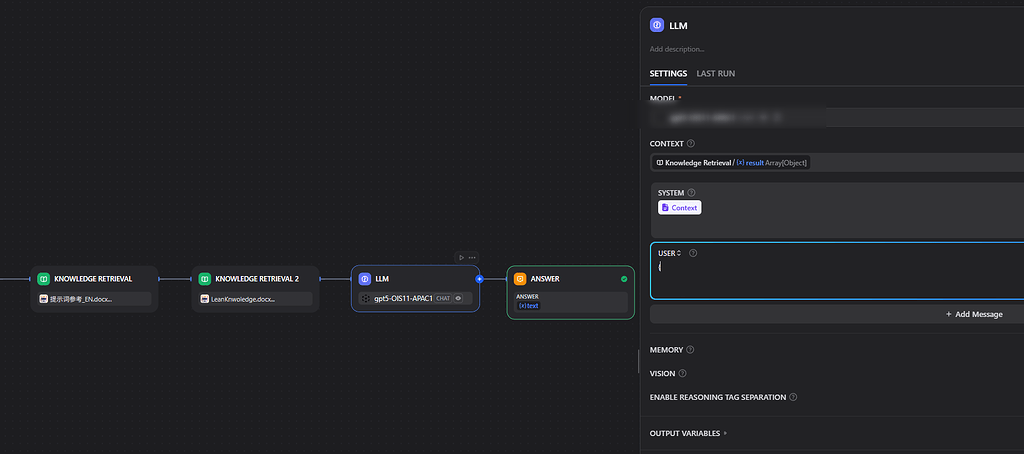Click the Enable Reasoning Tag Separation help icon

tap(793, 397)
